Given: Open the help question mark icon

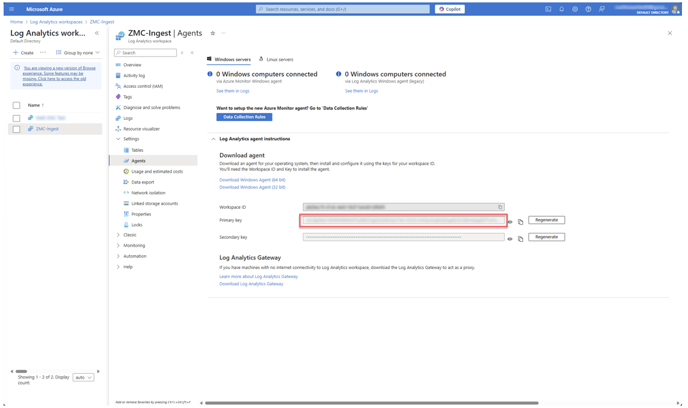Looking at the screenshot, I should click(x=588, y=9).
